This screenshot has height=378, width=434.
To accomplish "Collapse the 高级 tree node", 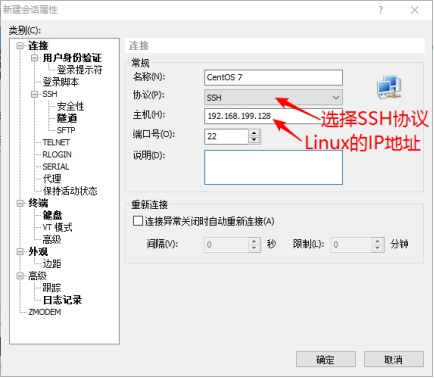I will point(21,276).
